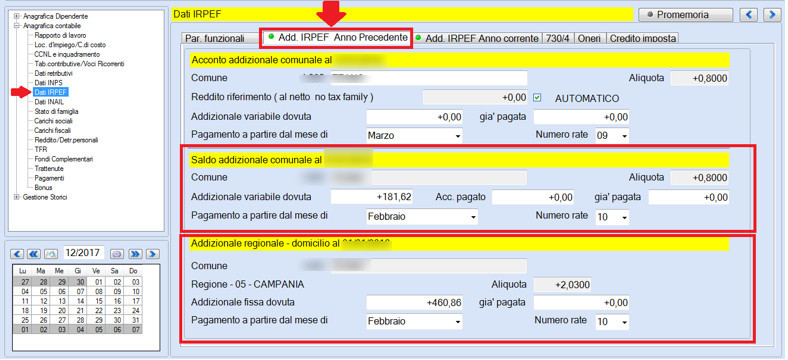The image size is (788, 360).
Task: Toggle the AUTOMATICO checkbox
Action: pyautogui.click(x=537, y=98)
